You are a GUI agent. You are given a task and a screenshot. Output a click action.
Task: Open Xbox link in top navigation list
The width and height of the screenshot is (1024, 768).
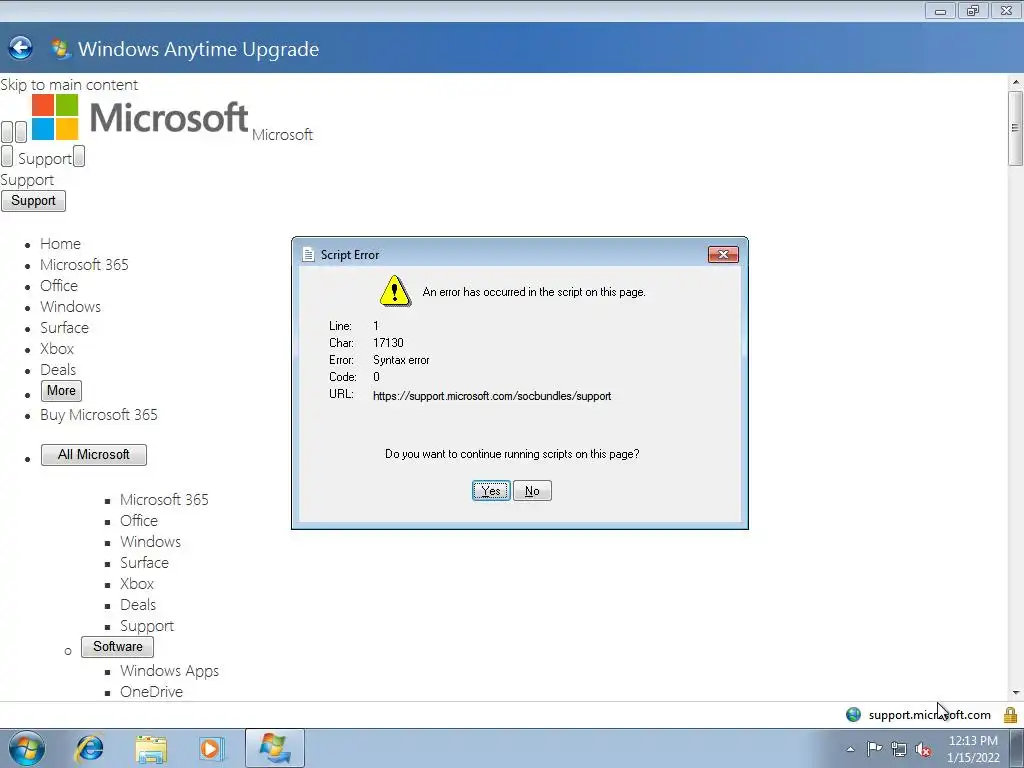tap(57, 349)
